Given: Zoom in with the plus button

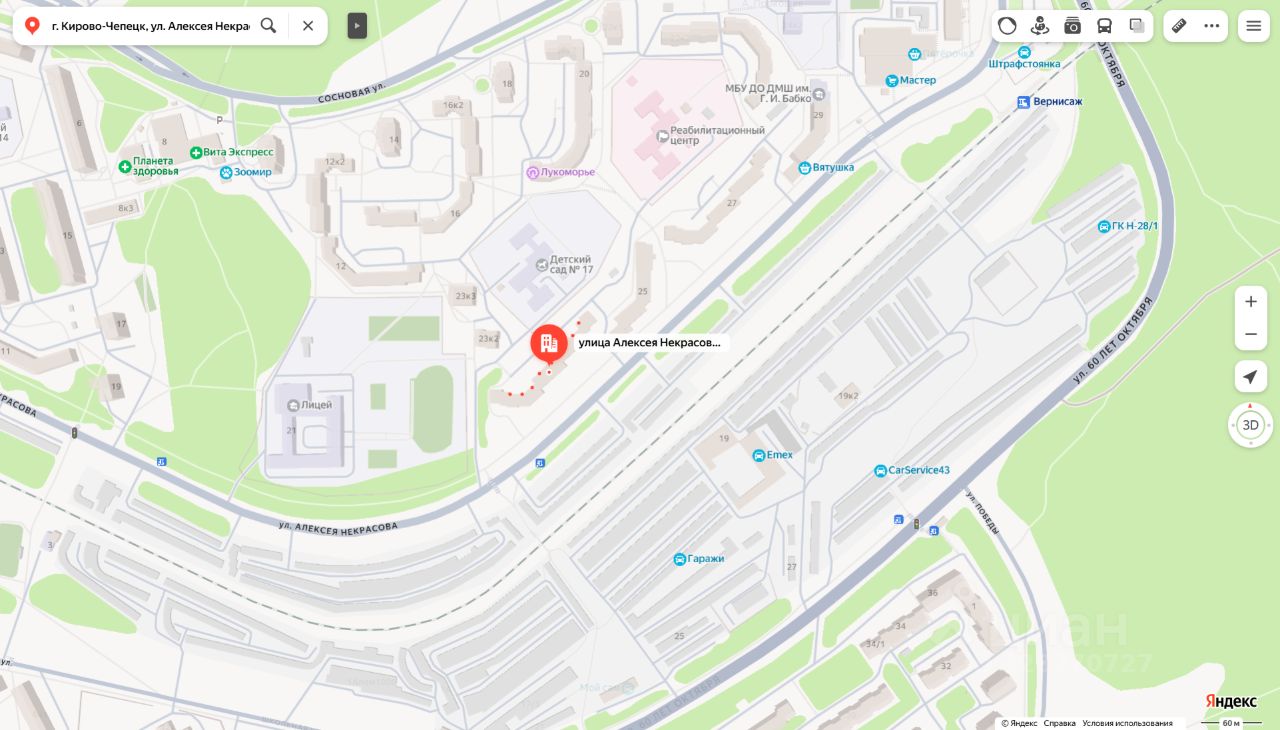Looking at the screenshot, I should click(1251, 302).
